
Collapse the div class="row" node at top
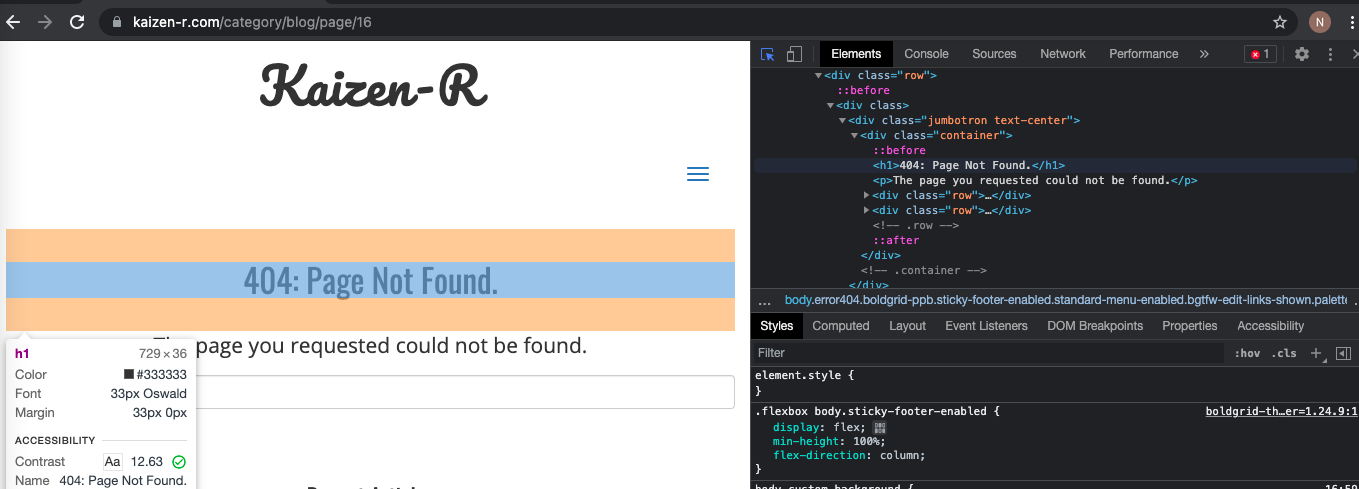click(x=818, y=75)
